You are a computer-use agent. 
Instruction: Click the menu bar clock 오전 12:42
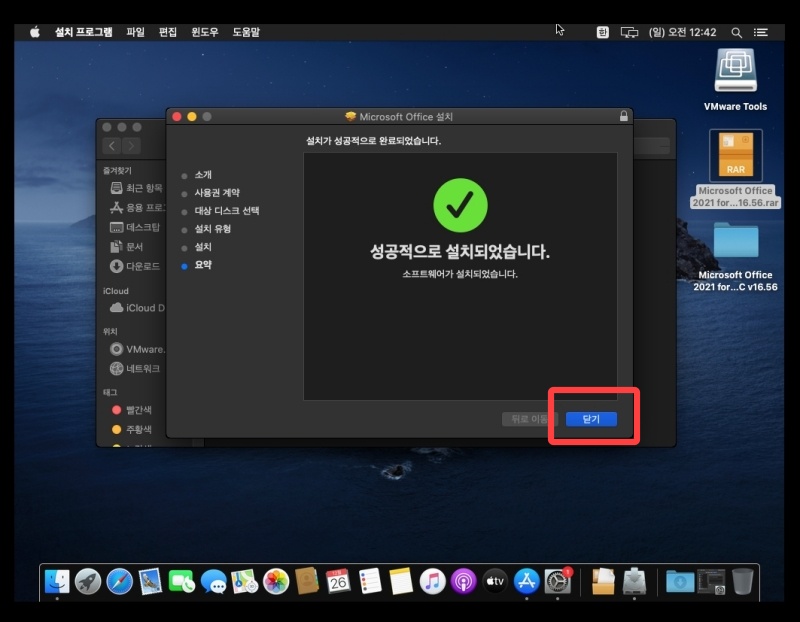click(x=682, y=32)
